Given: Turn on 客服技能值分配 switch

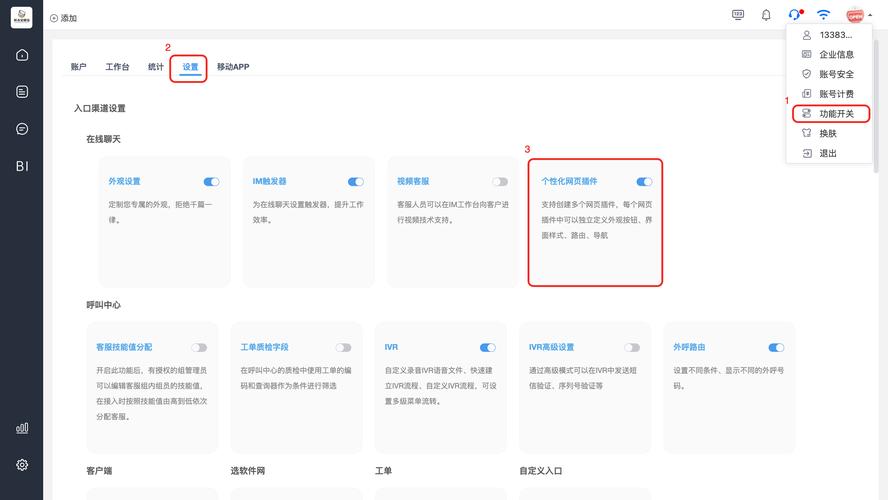Looking at the screenshot, I should click(x=200, y=348).
